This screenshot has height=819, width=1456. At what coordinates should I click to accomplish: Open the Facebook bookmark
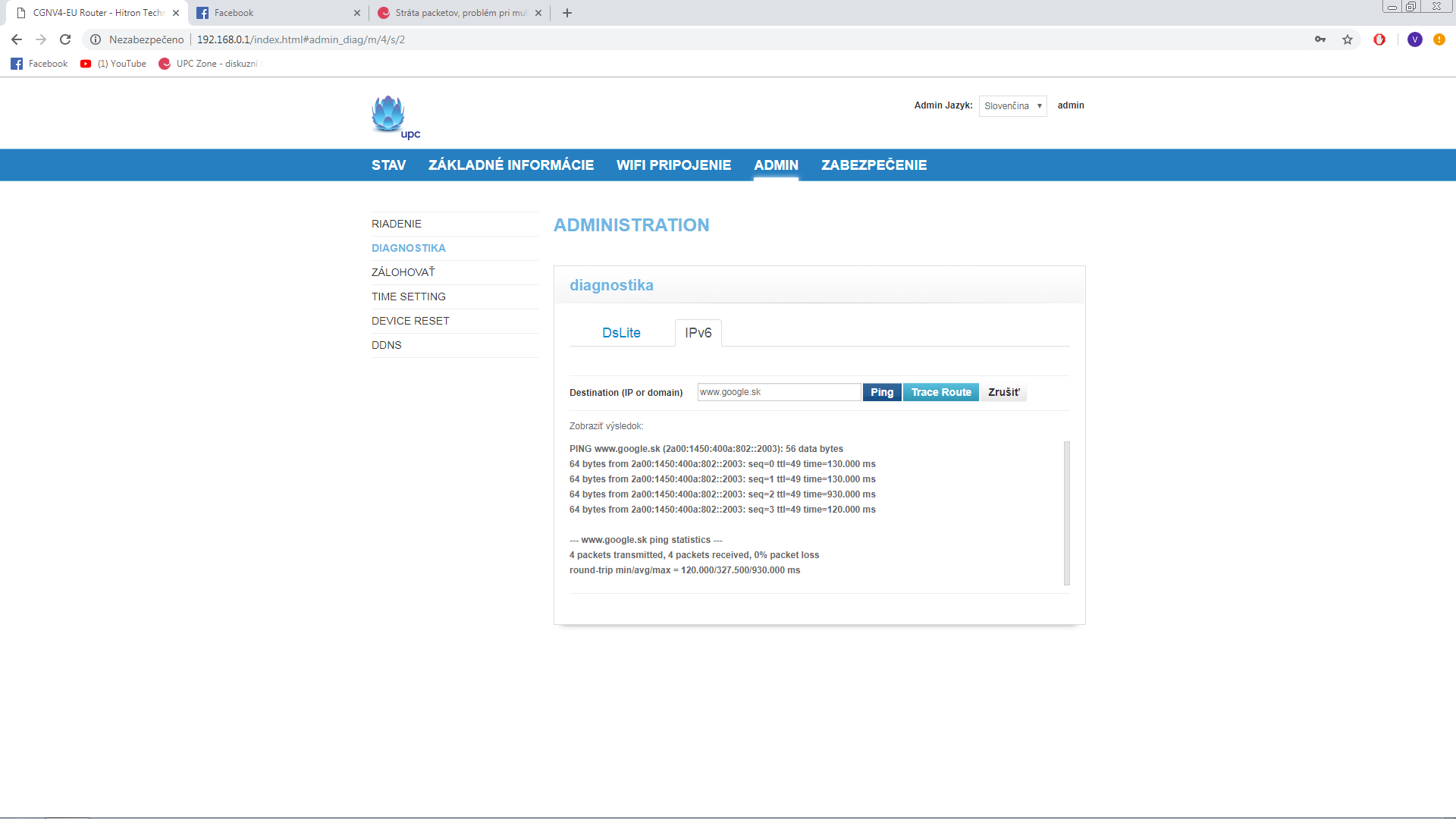point(39,64)
